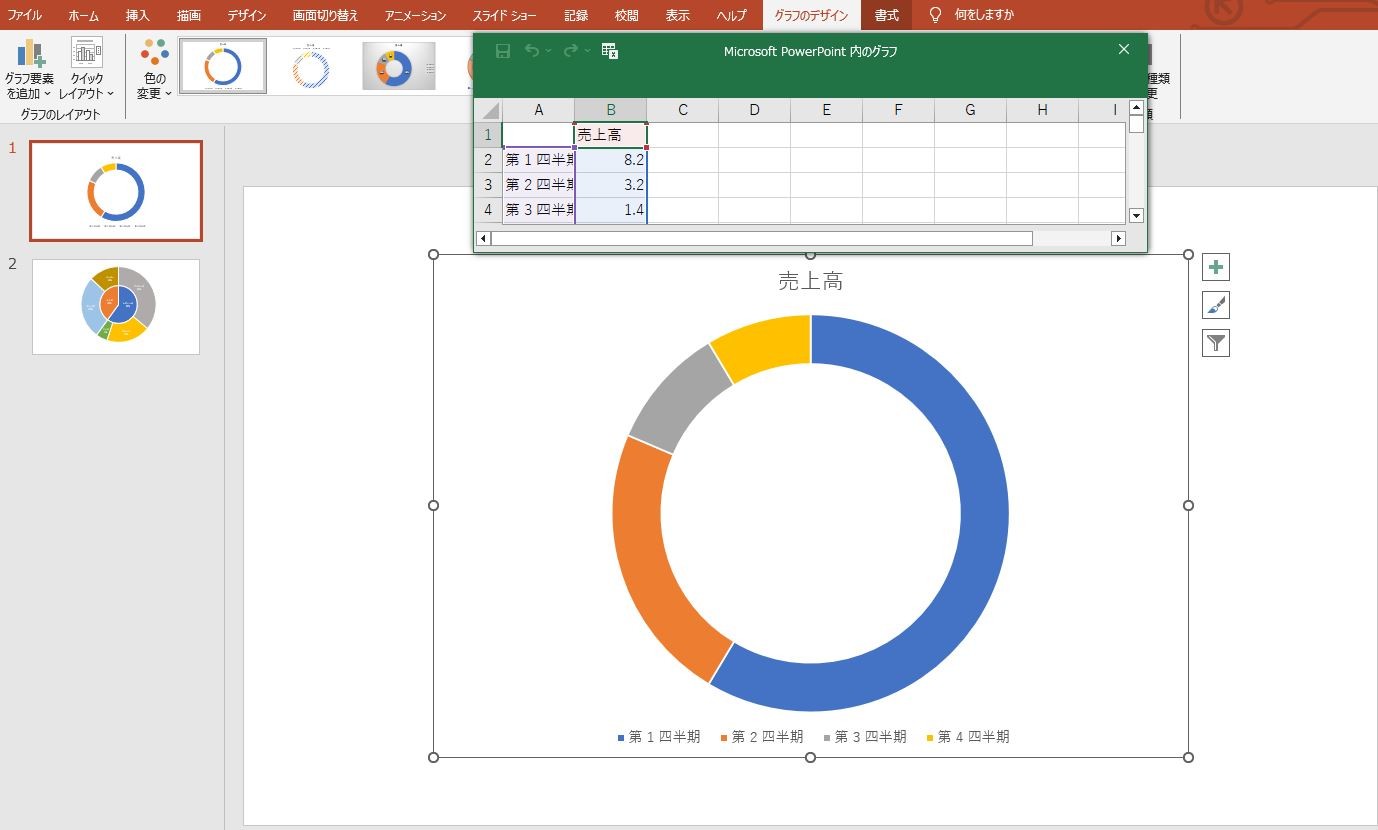Switch to the ホーム tab

pyautogui.click(x=84, y=15)
